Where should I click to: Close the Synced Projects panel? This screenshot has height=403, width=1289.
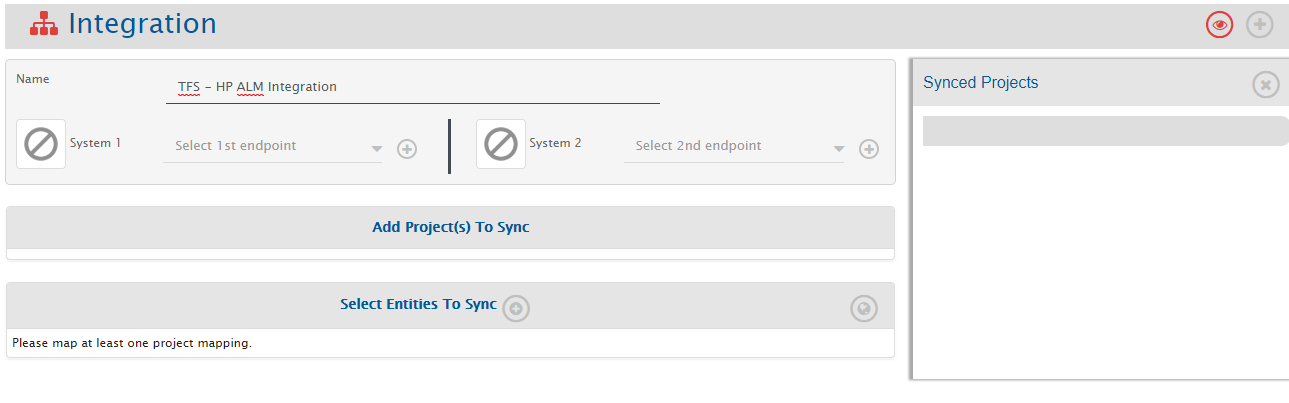tap(1265, 85)
